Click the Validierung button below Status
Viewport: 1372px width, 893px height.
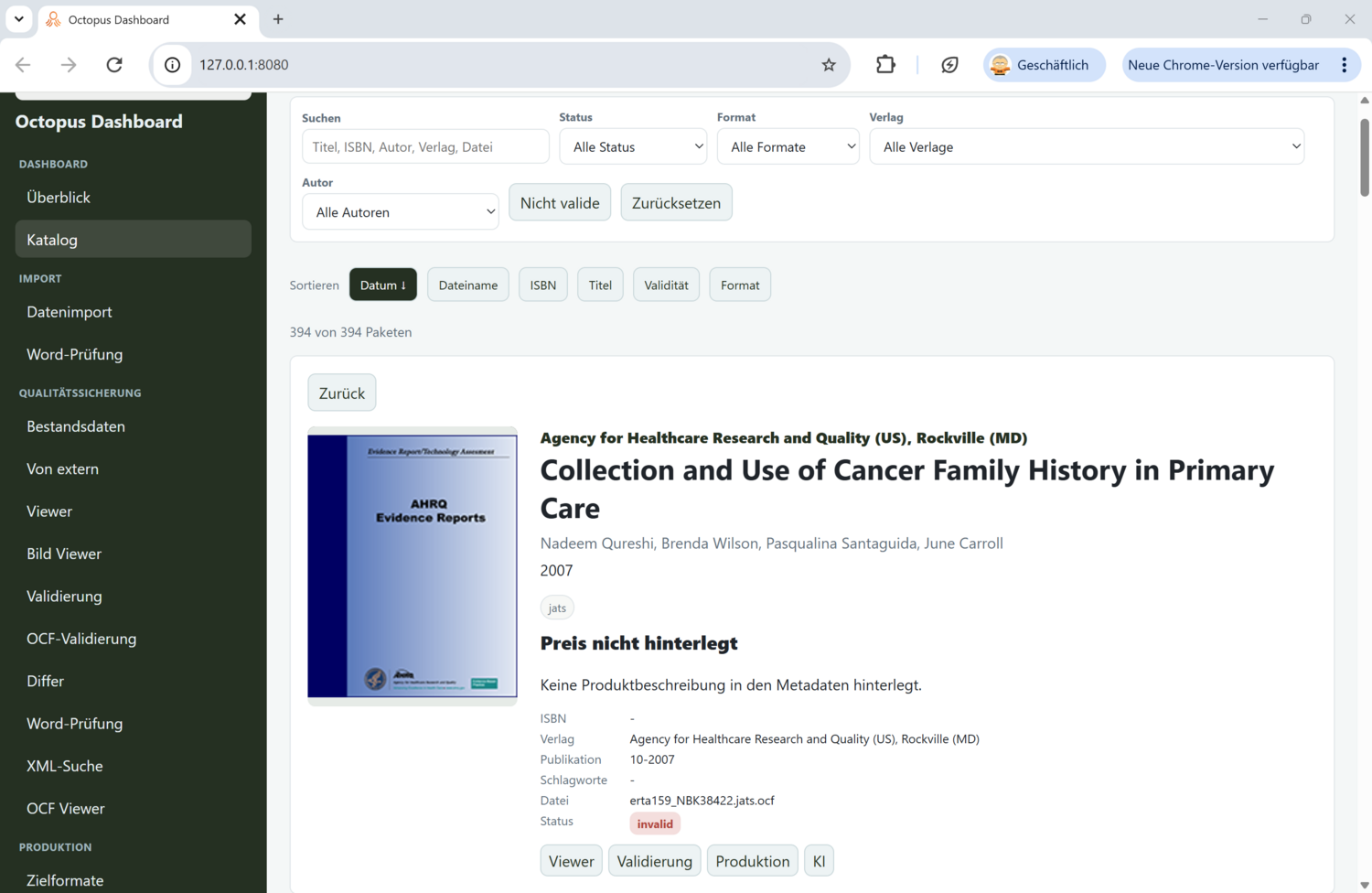coord(655,861)
